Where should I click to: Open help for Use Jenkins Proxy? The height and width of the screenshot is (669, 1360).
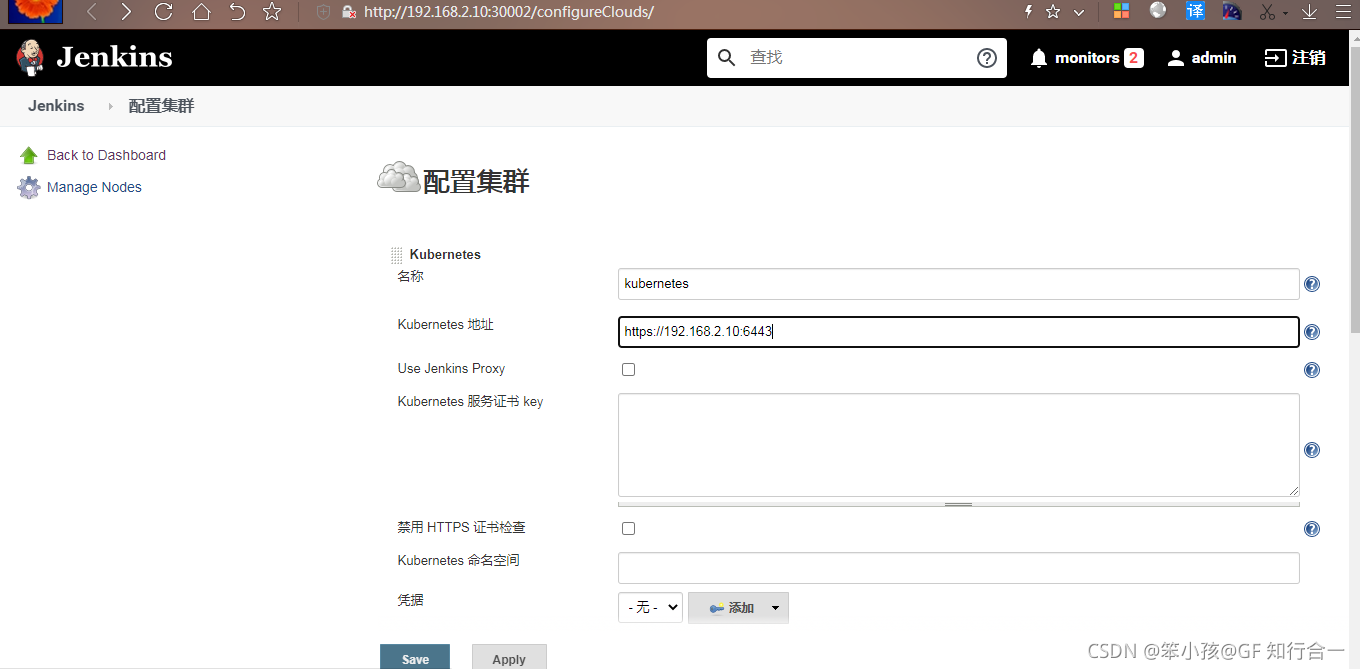point(1312,370)
